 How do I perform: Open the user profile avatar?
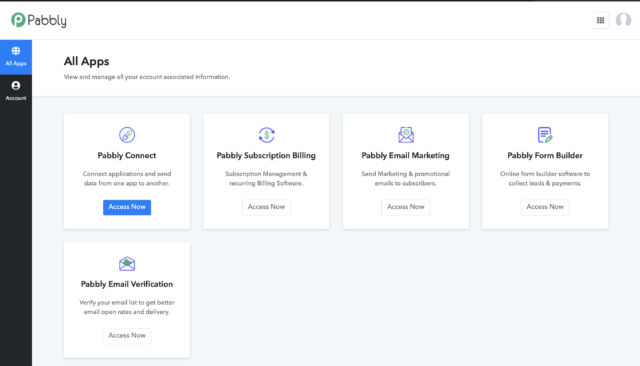pos(623,20)
